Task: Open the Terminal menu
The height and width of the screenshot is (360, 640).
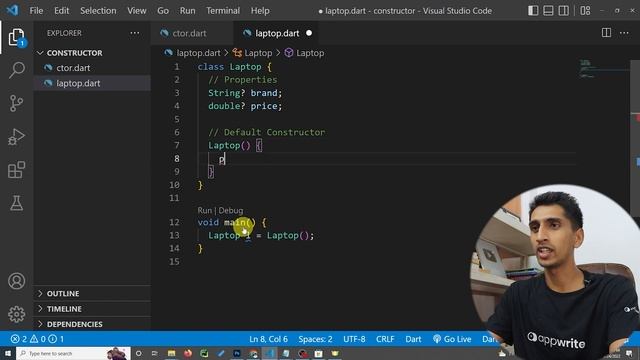Action: (222, 11)
